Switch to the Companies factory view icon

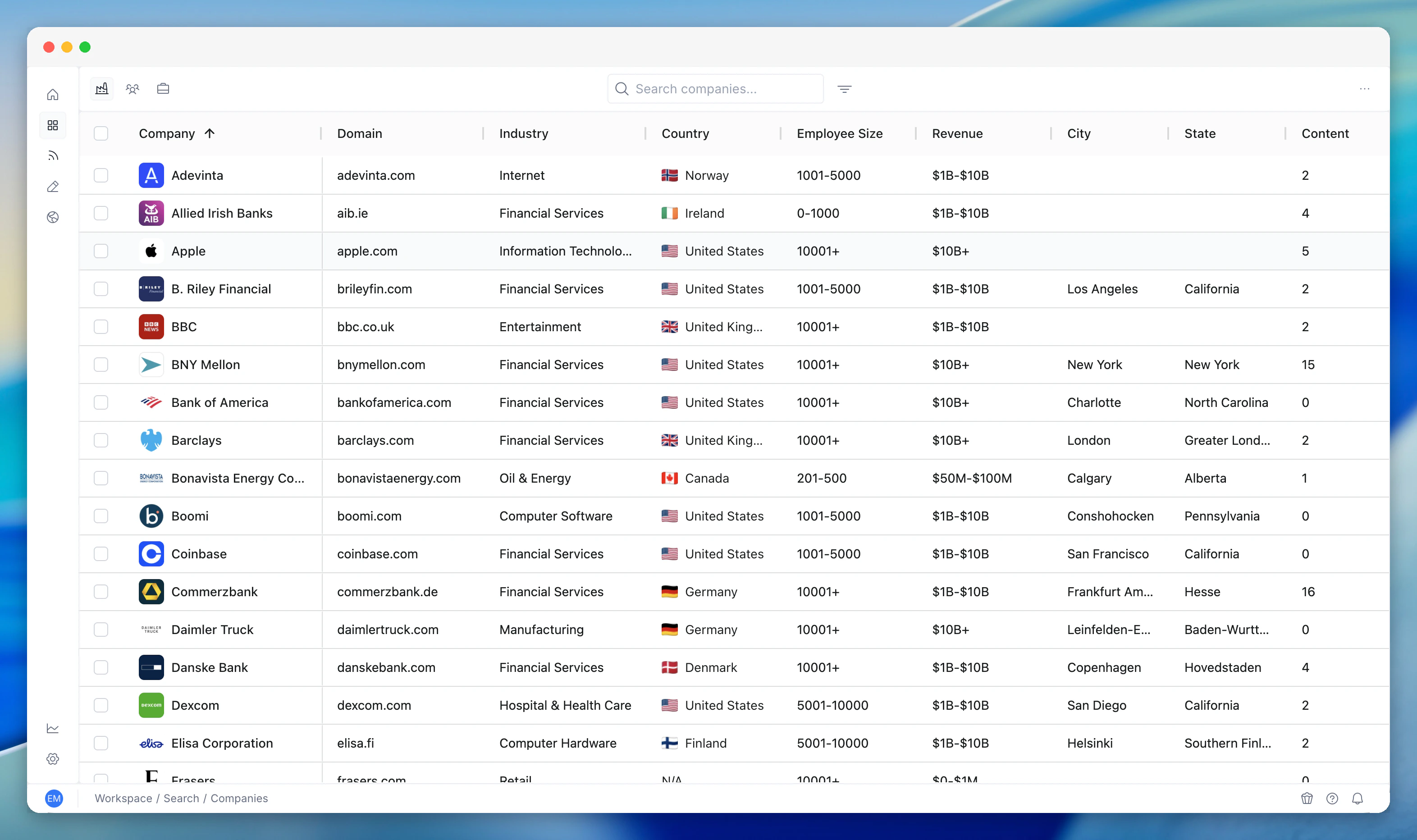click(102, 89)
